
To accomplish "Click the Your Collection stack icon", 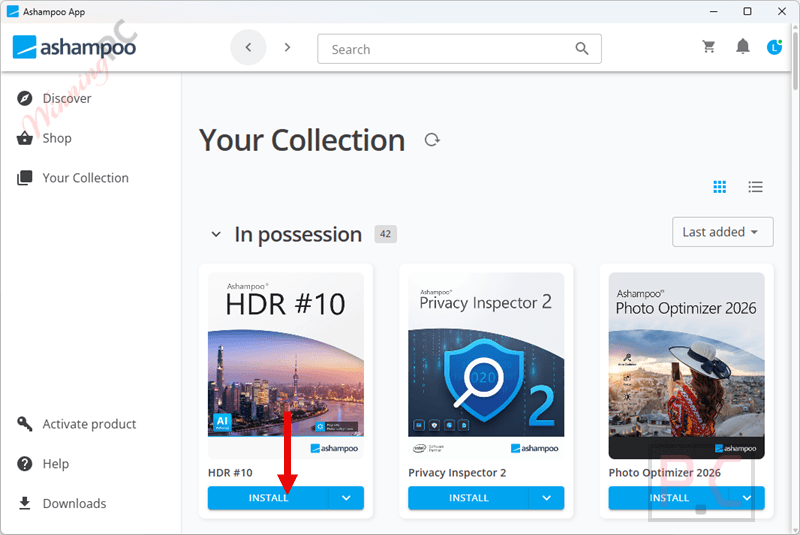I will pos(24,177).
